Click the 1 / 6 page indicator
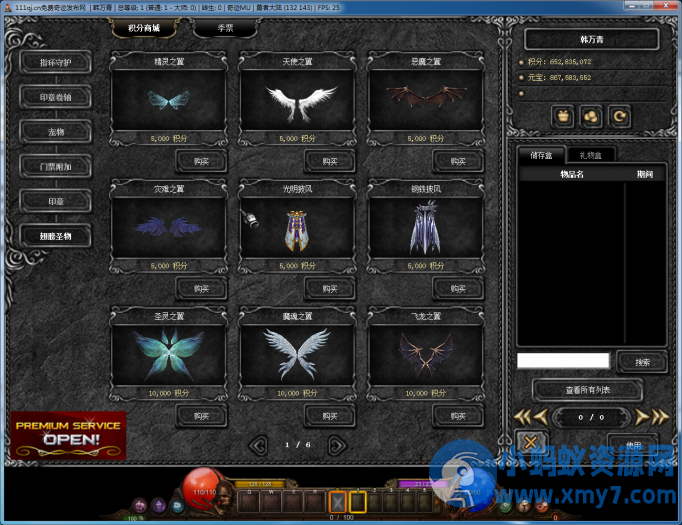Screen dimensions: 682x525 [x=298, y=445]
